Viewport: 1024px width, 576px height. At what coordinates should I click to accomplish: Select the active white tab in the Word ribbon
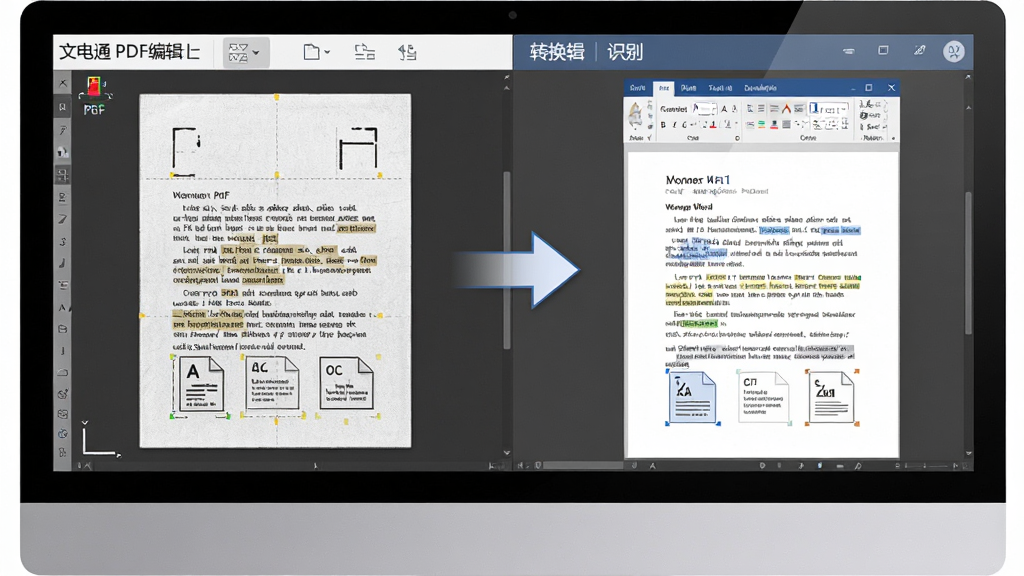(664, 88)
